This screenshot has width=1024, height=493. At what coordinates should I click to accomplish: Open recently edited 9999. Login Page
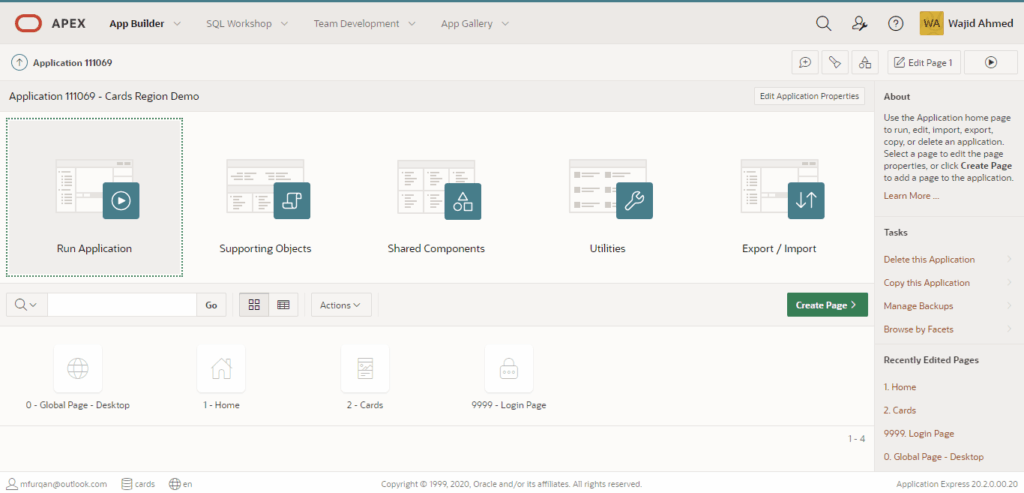919,434
